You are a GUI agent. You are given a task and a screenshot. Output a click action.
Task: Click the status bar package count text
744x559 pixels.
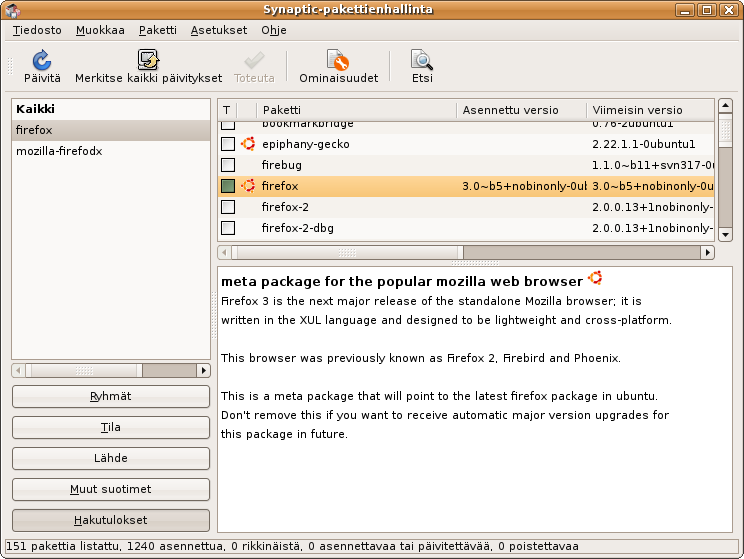[292, 546]
